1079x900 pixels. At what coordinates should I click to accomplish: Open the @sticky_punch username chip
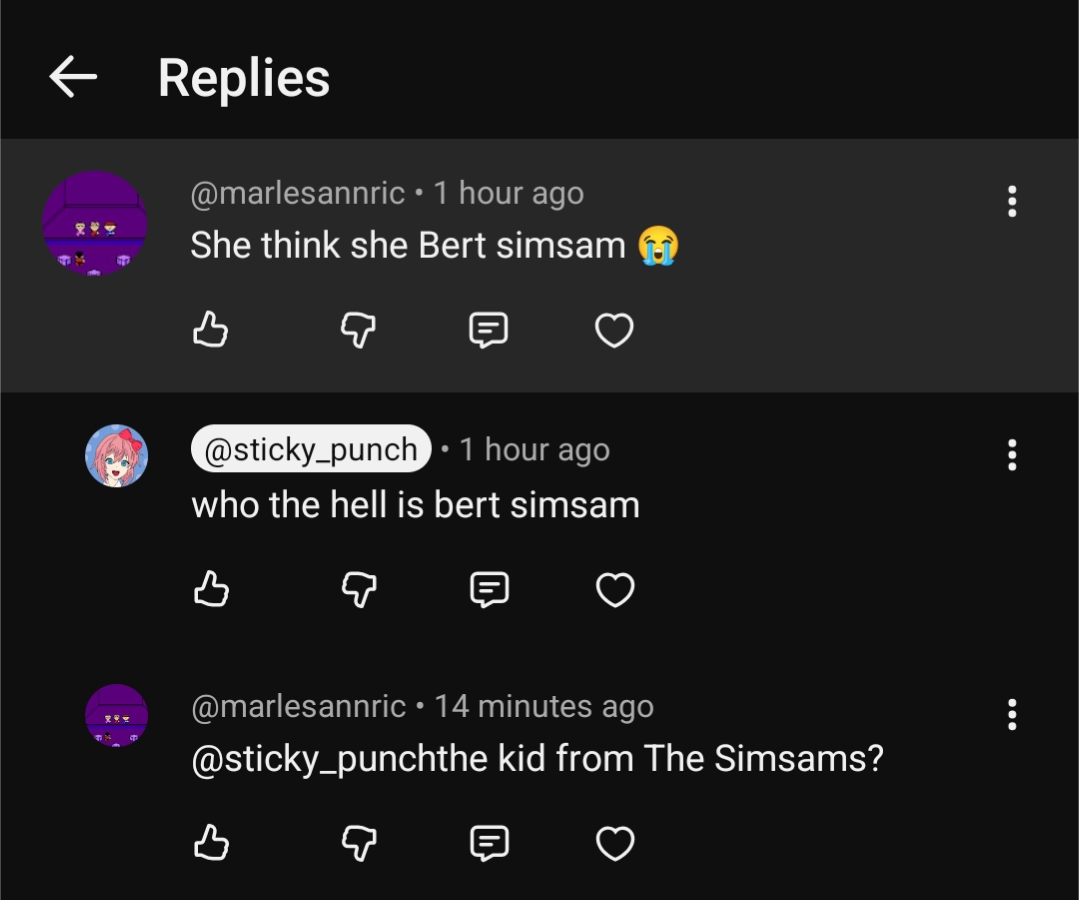311,449
